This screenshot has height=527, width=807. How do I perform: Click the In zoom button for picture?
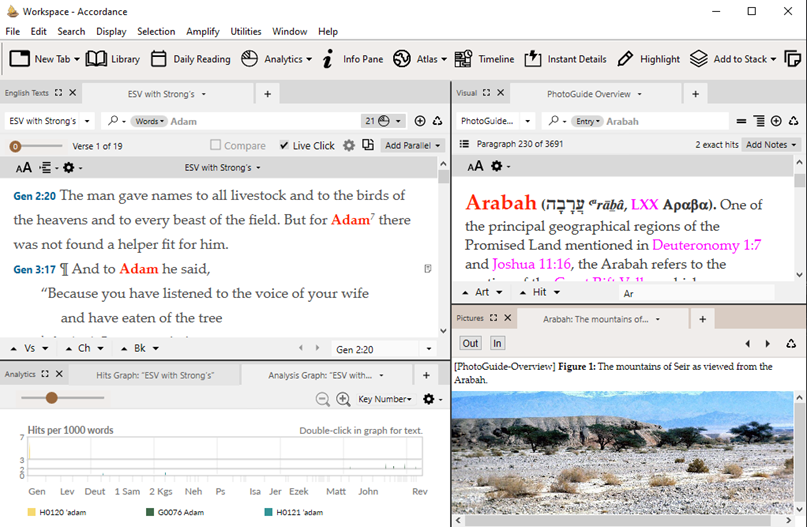[497, 343]
